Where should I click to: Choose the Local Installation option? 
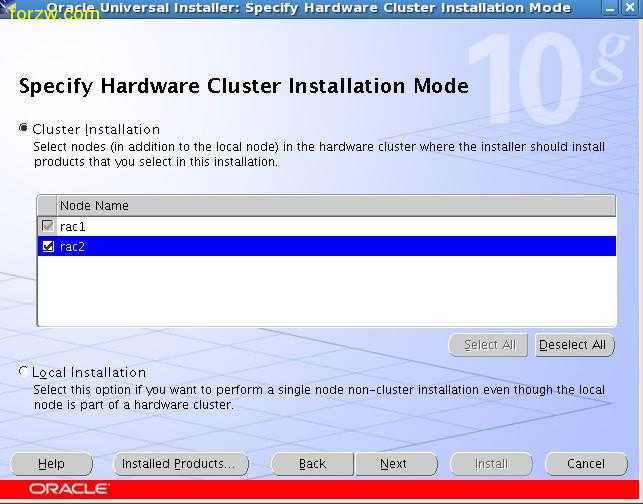pos(24,372)
